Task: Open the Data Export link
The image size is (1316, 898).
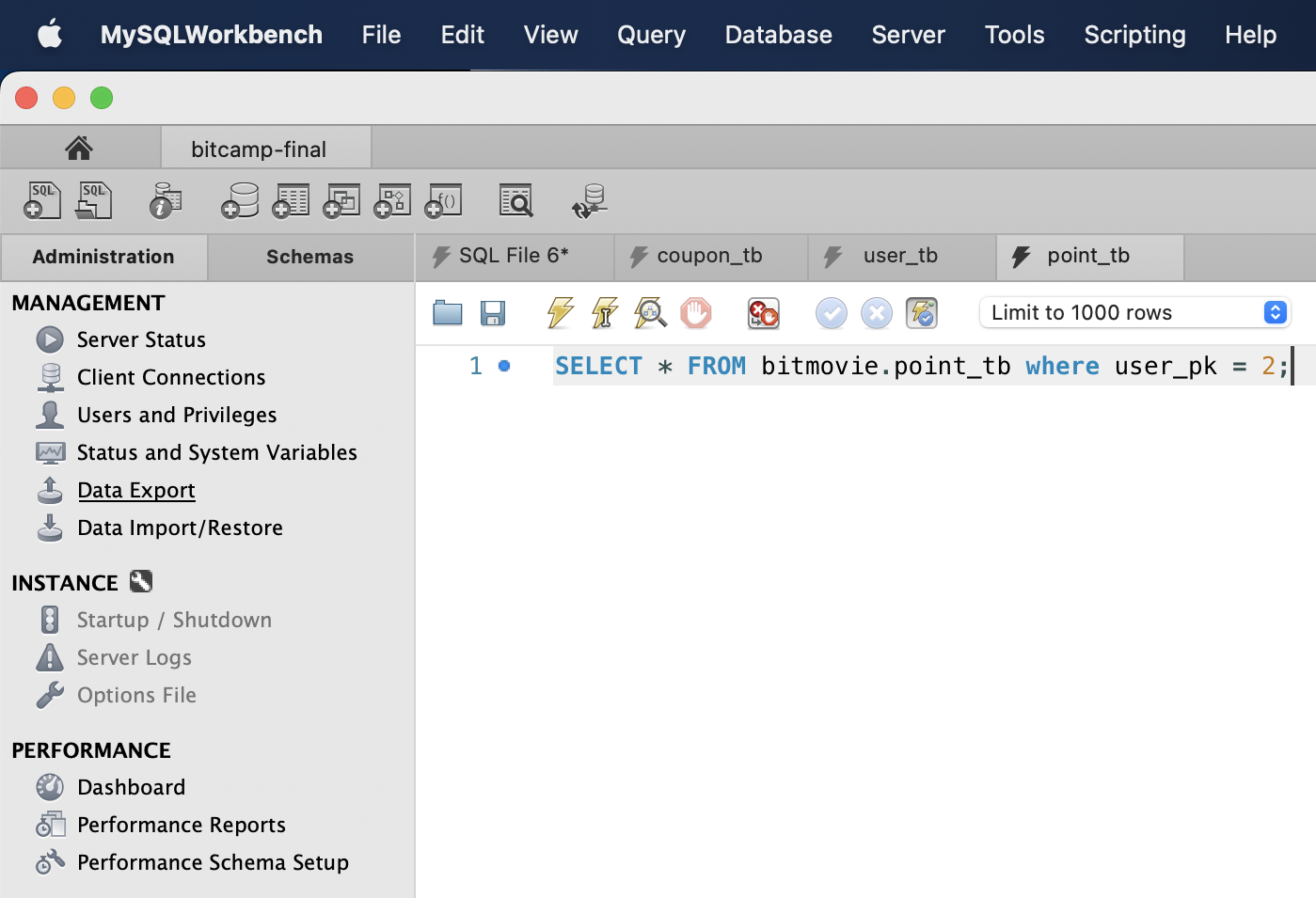Action: [x=136, y=490]
